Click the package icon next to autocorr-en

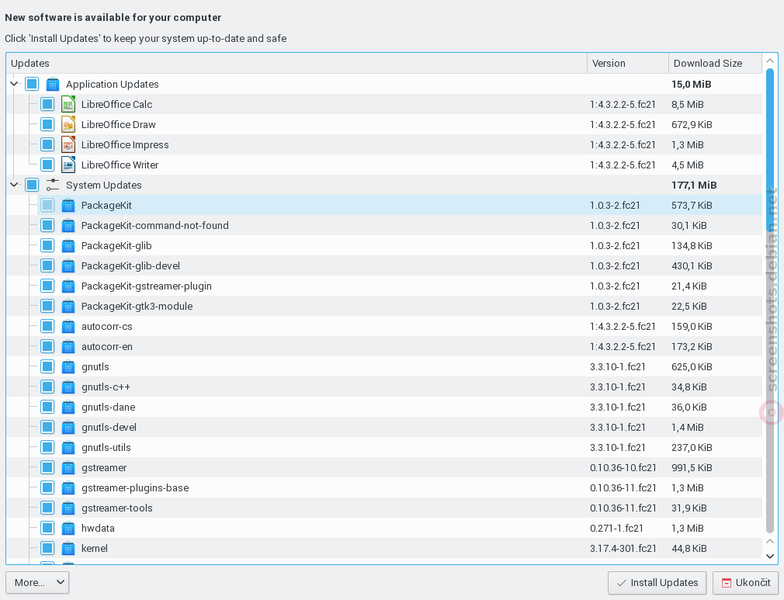pyautogui.click(x=68, y=346)
